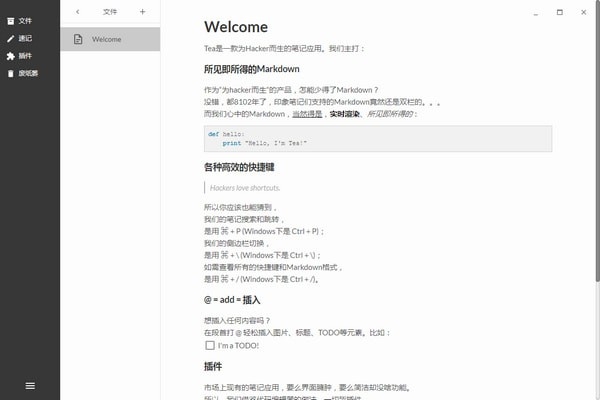600x400 pixels.
Task: Click the Welcome note document icon
Action: [78, 39]
